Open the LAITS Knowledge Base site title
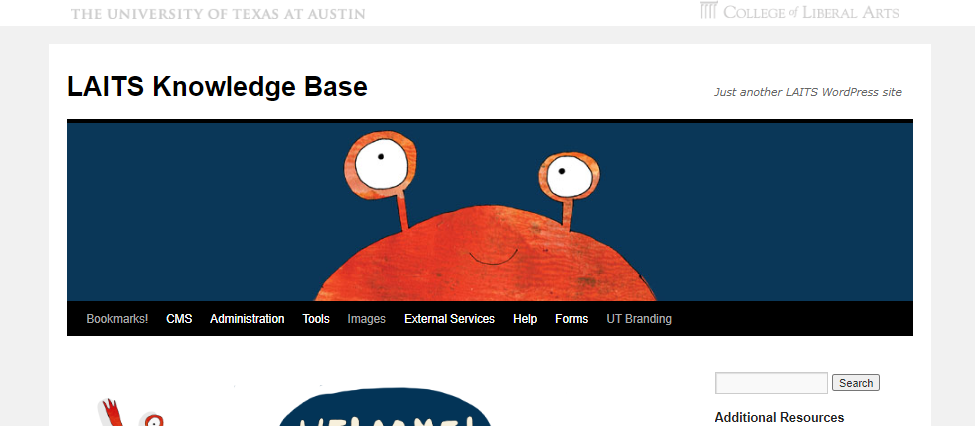Image resolution: width=975 pixels, height=426 pixels. click(217, 86)
